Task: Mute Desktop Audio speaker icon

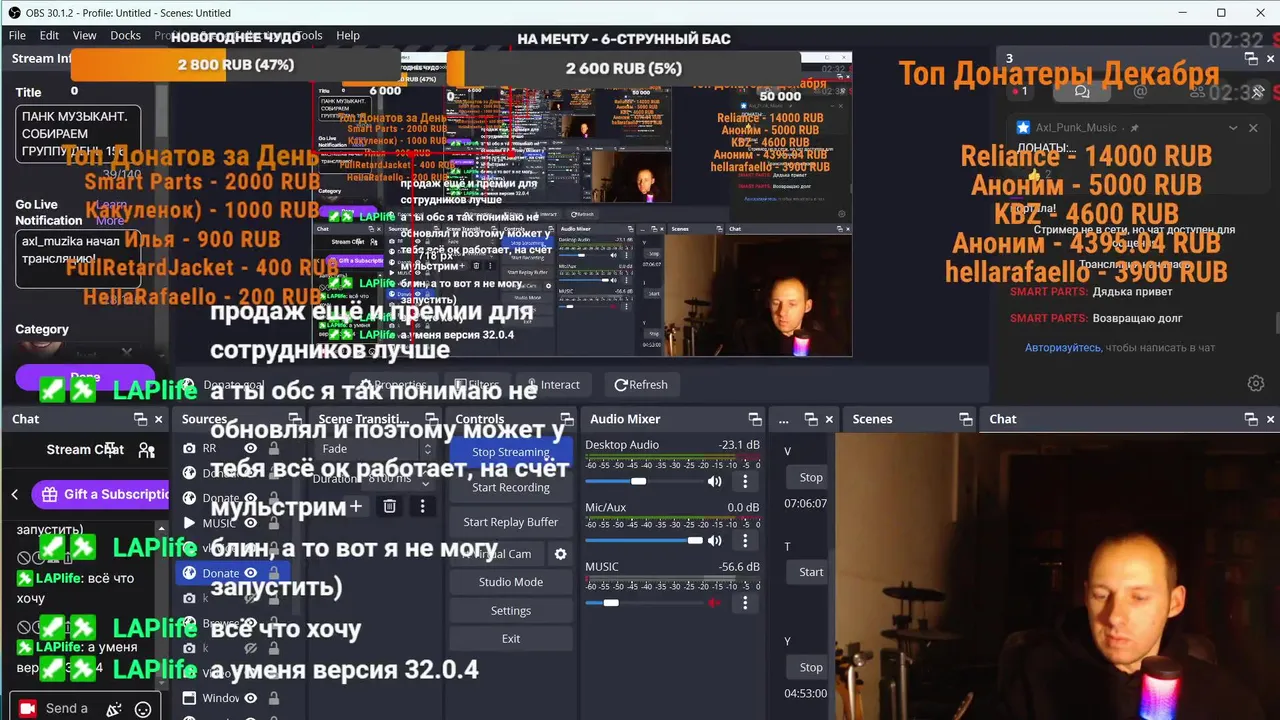Action: (x=714, y=481)
